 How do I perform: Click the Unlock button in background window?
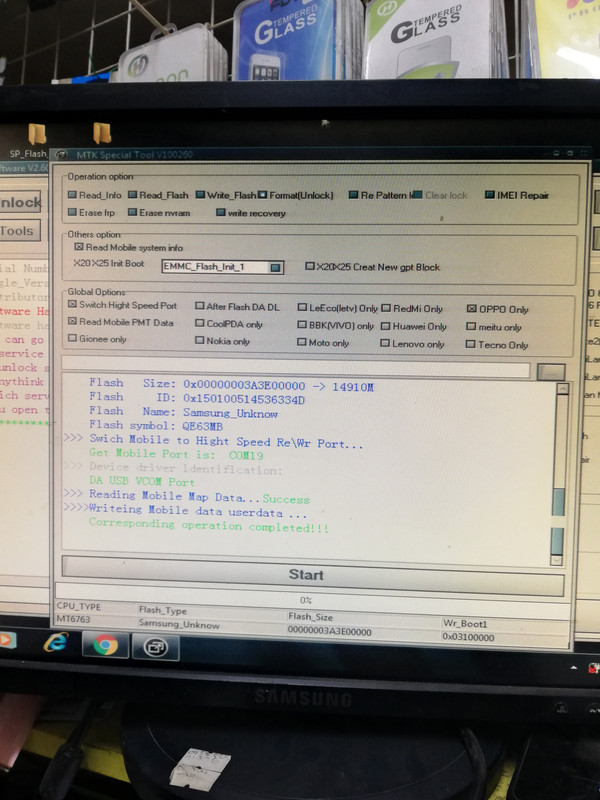[x=20, y=203]
